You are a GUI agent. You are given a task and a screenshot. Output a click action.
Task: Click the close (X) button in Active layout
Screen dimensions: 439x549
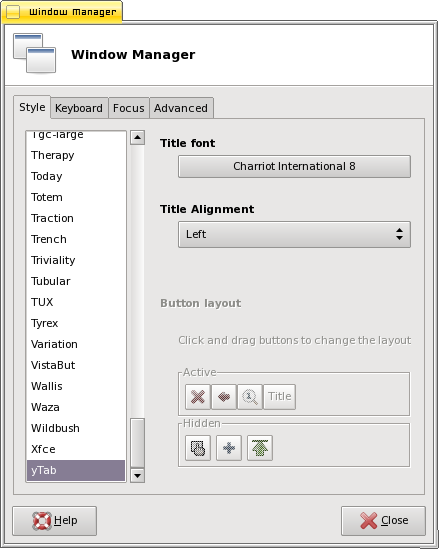tap(198, 397)
